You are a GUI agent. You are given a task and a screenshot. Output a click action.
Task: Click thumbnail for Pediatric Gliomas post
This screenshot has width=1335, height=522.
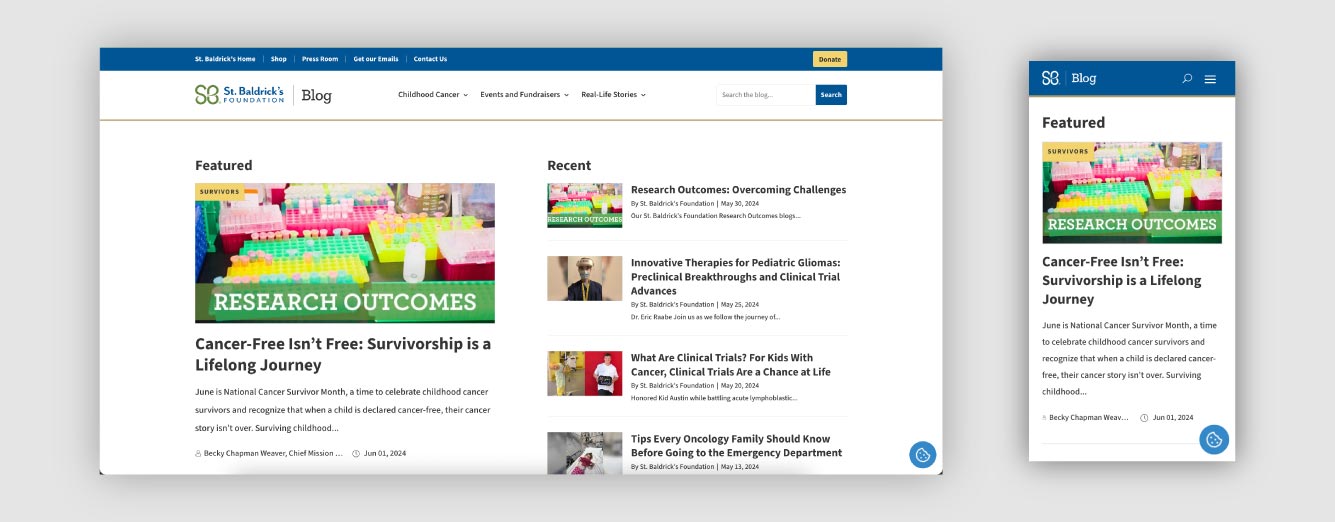click(x=585, y=278)
